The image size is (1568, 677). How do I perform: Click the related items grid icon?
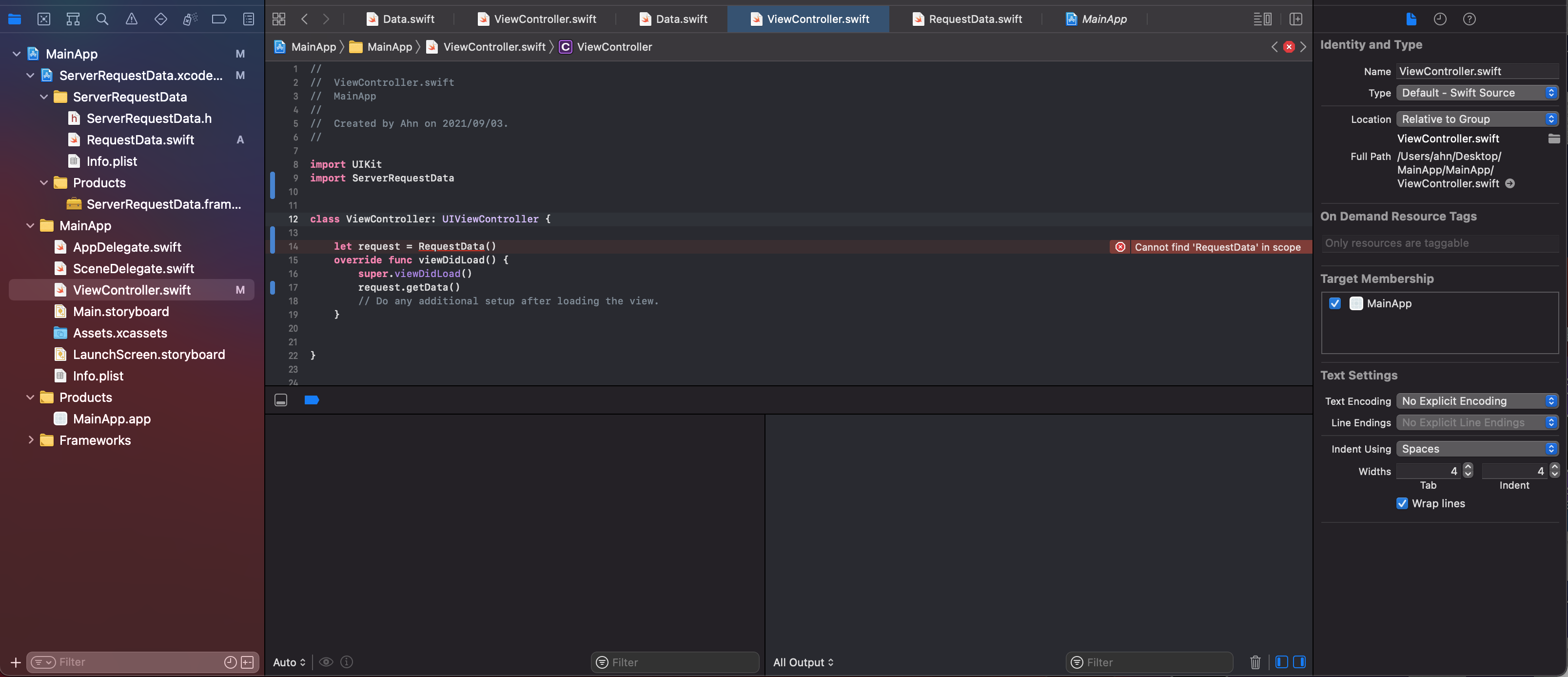(279, 19)
